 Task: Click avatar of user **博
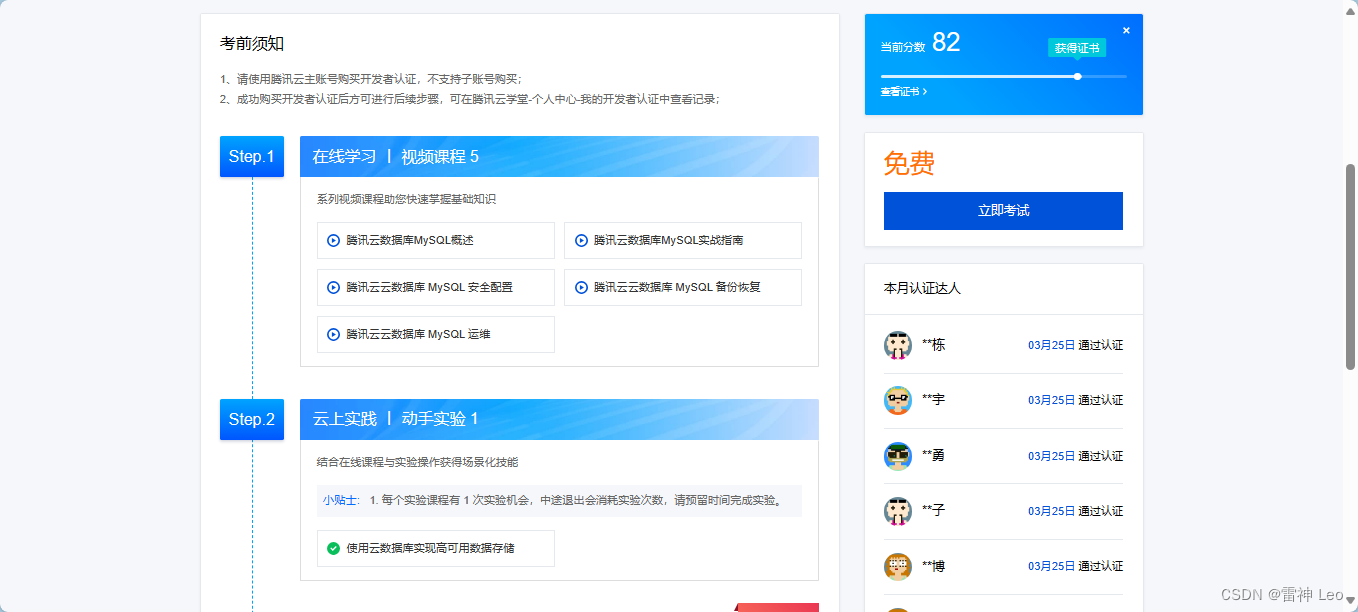(x=898, y=567)
